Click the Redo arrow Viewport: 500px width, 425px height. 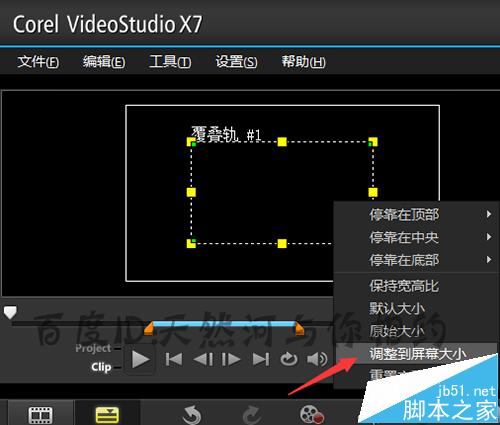[x=252, y=415]
